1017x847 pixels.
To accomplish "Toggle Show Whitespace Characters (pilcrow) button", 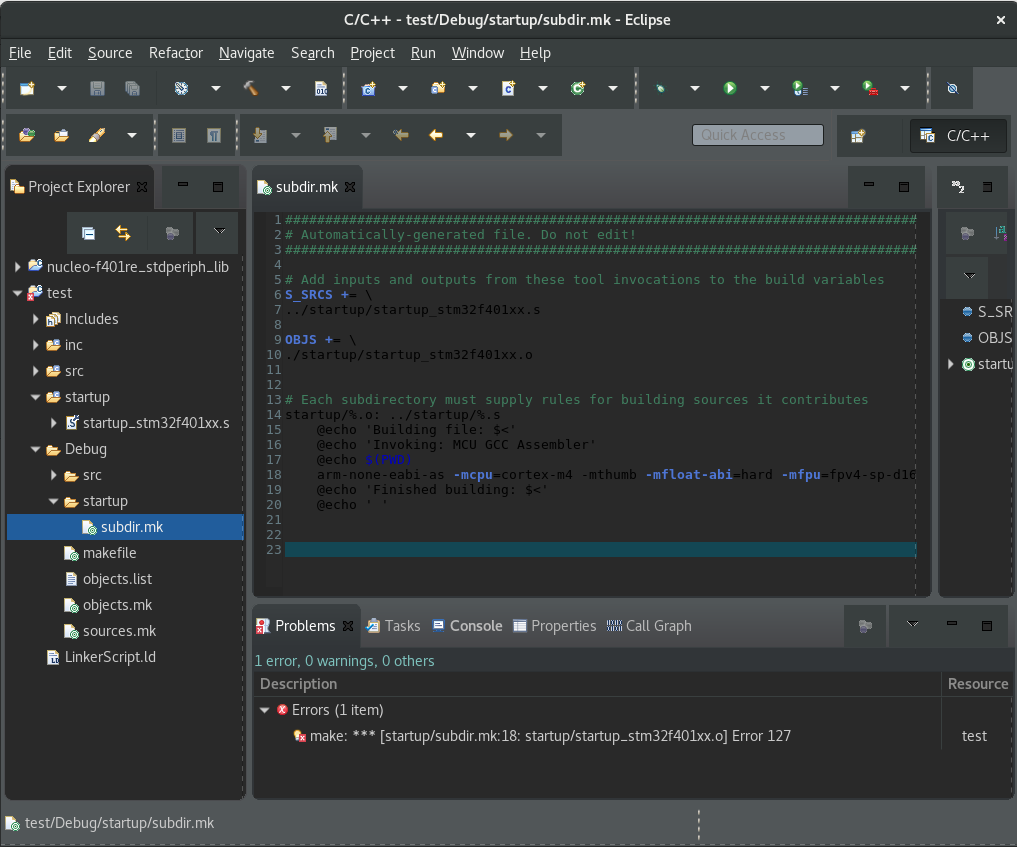I will 213,135.
